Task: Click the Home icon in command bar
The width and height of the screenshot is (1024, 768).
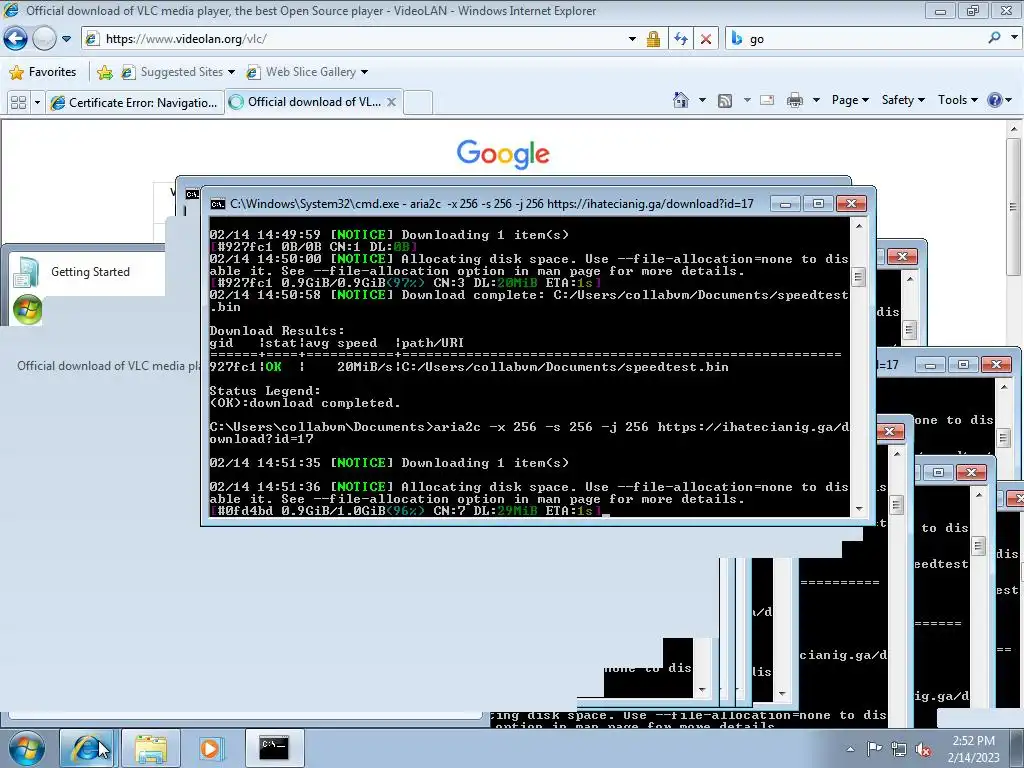Action: coord(680,100)
